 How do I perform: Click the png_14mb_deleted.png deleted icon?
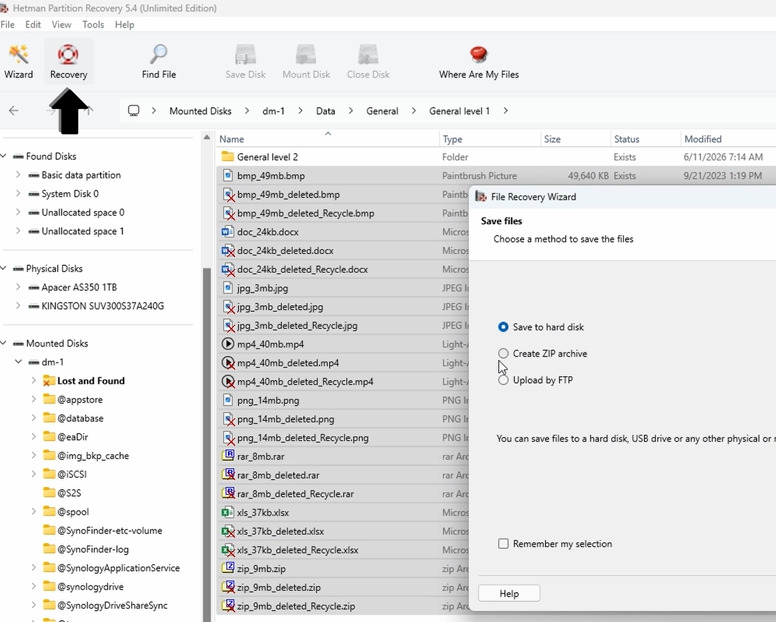tap(228, 419)
